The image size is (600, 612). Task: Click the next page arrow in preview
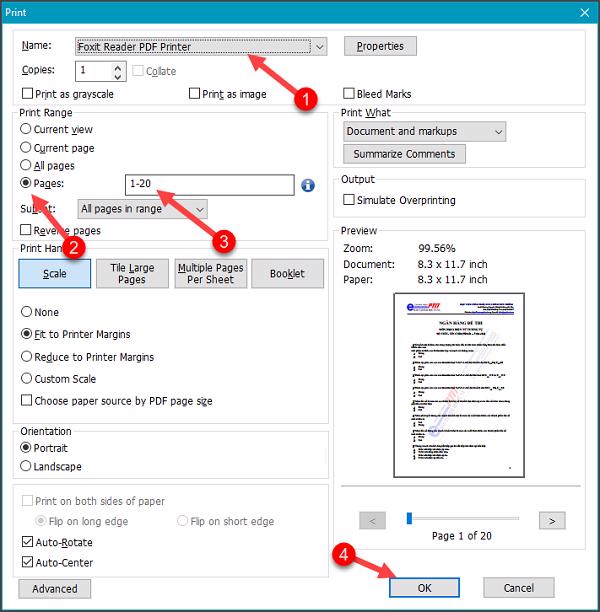[x=552, y=521]
